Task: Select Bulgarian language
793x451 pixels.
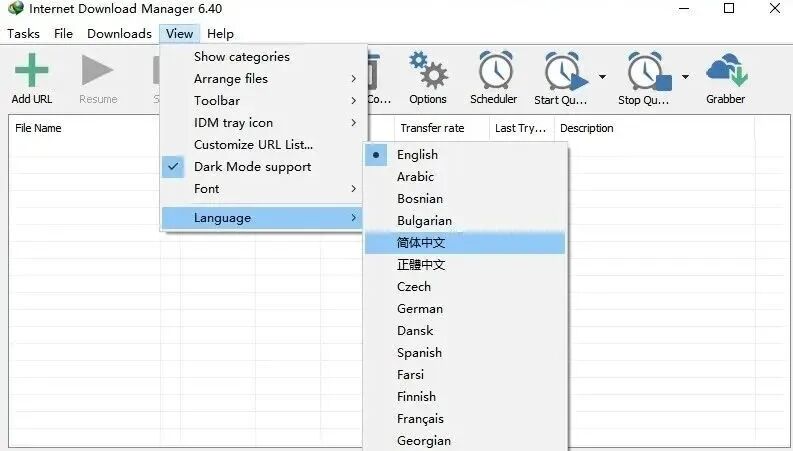Action: click(465, 221)
